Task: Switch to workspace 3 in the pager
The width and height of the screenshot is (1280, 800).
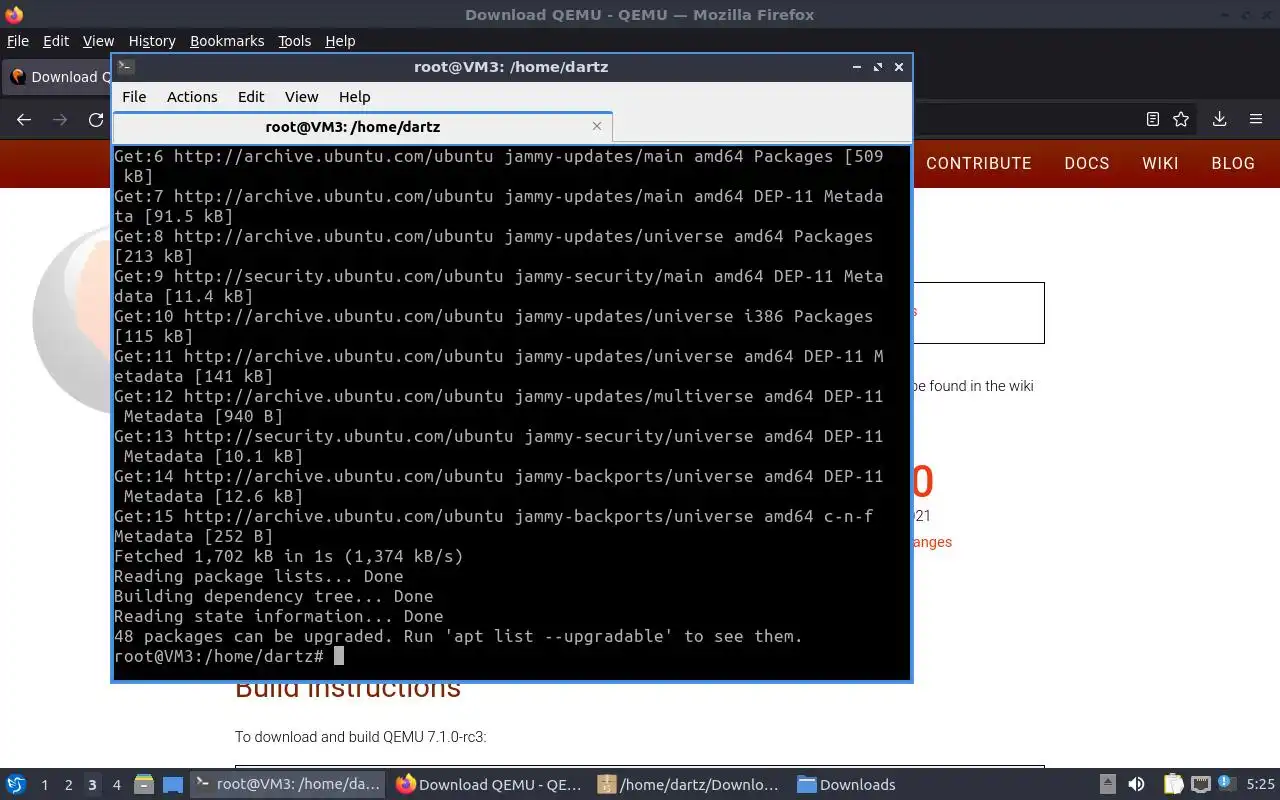Action: [92, 785]
